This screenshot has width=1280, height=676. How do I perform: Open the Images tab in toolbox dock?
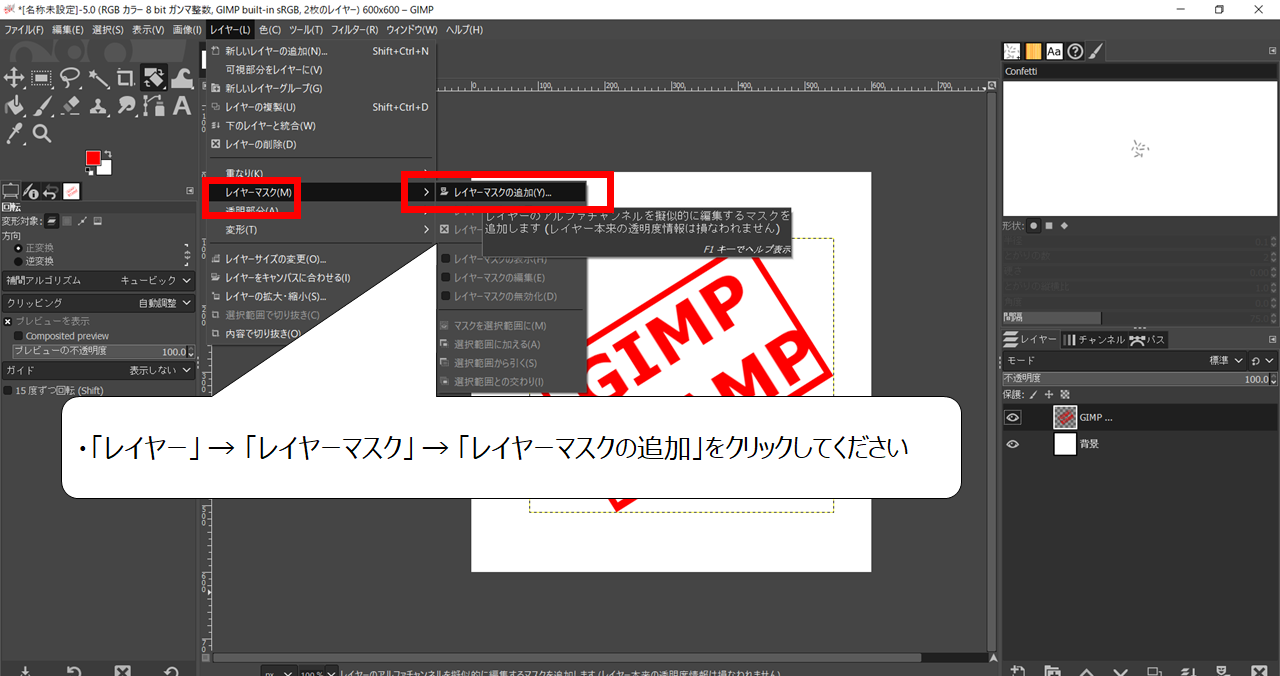coord(72,191)
